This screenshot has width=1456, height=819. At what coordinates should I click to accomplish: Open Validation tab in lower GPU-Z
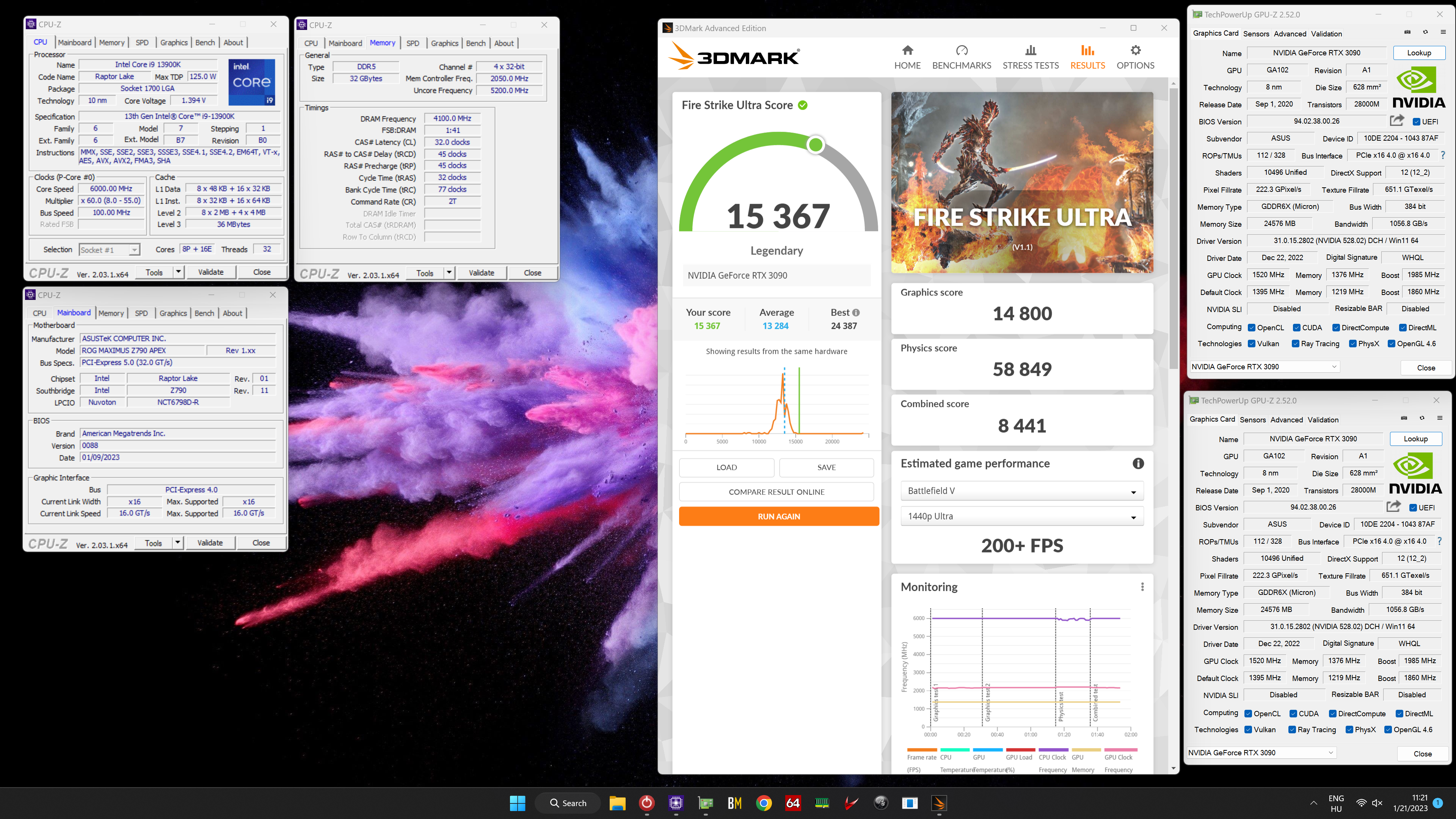[x=1323, y=419]
